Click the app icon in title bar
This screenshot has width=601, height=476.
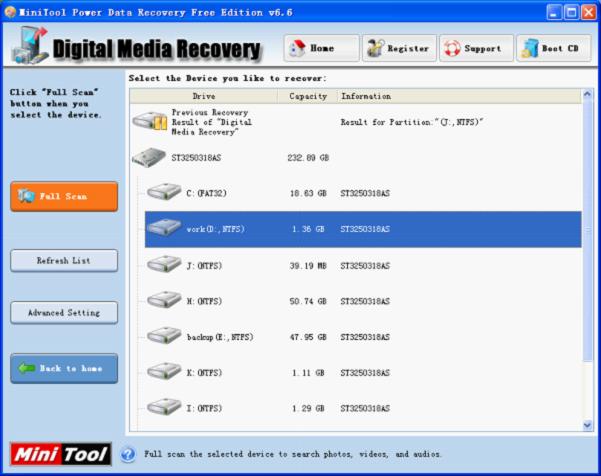tap(10, 12)
